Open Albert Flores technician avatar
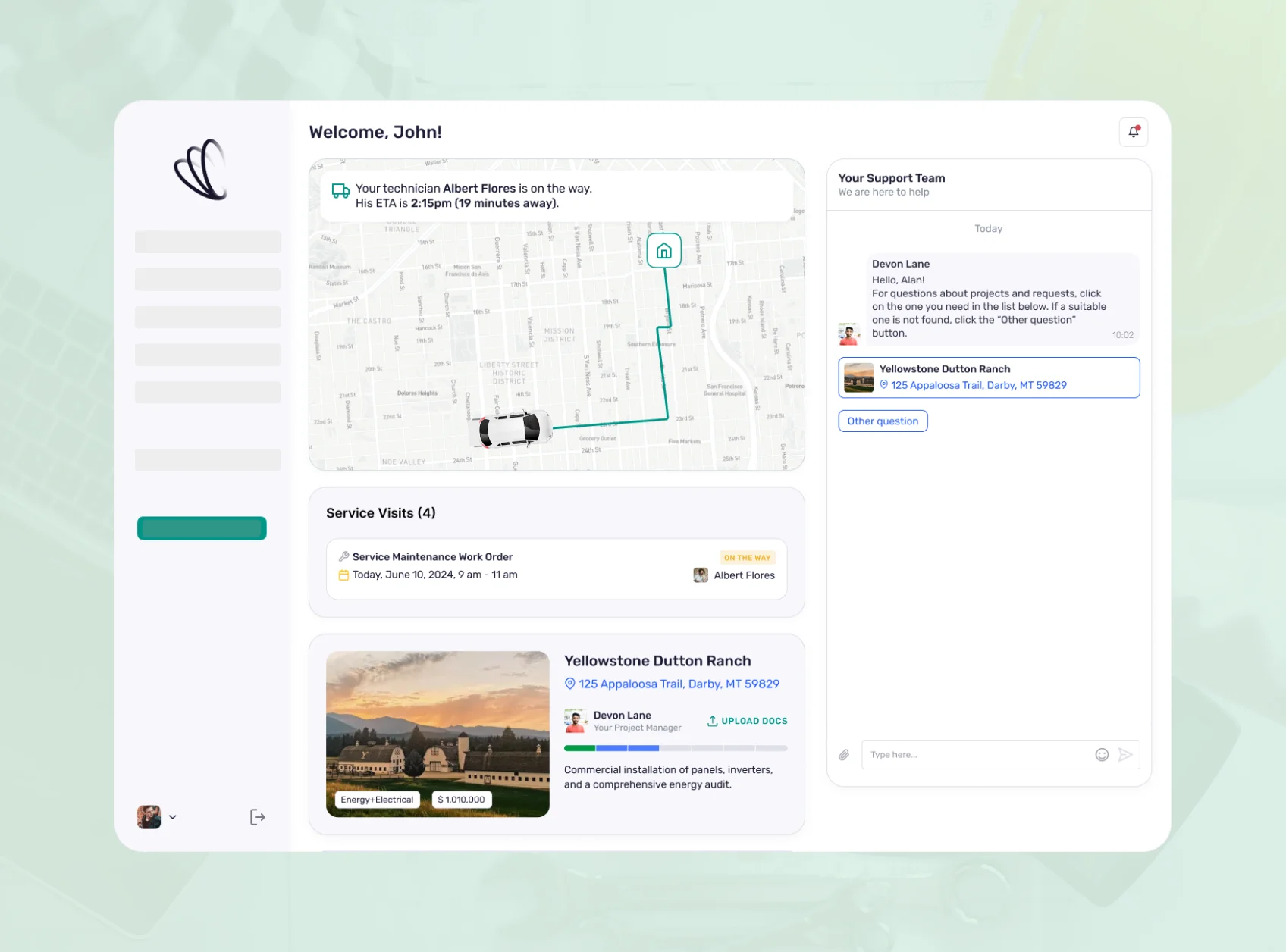The image size is (1286, 952). tap(701, 575)
